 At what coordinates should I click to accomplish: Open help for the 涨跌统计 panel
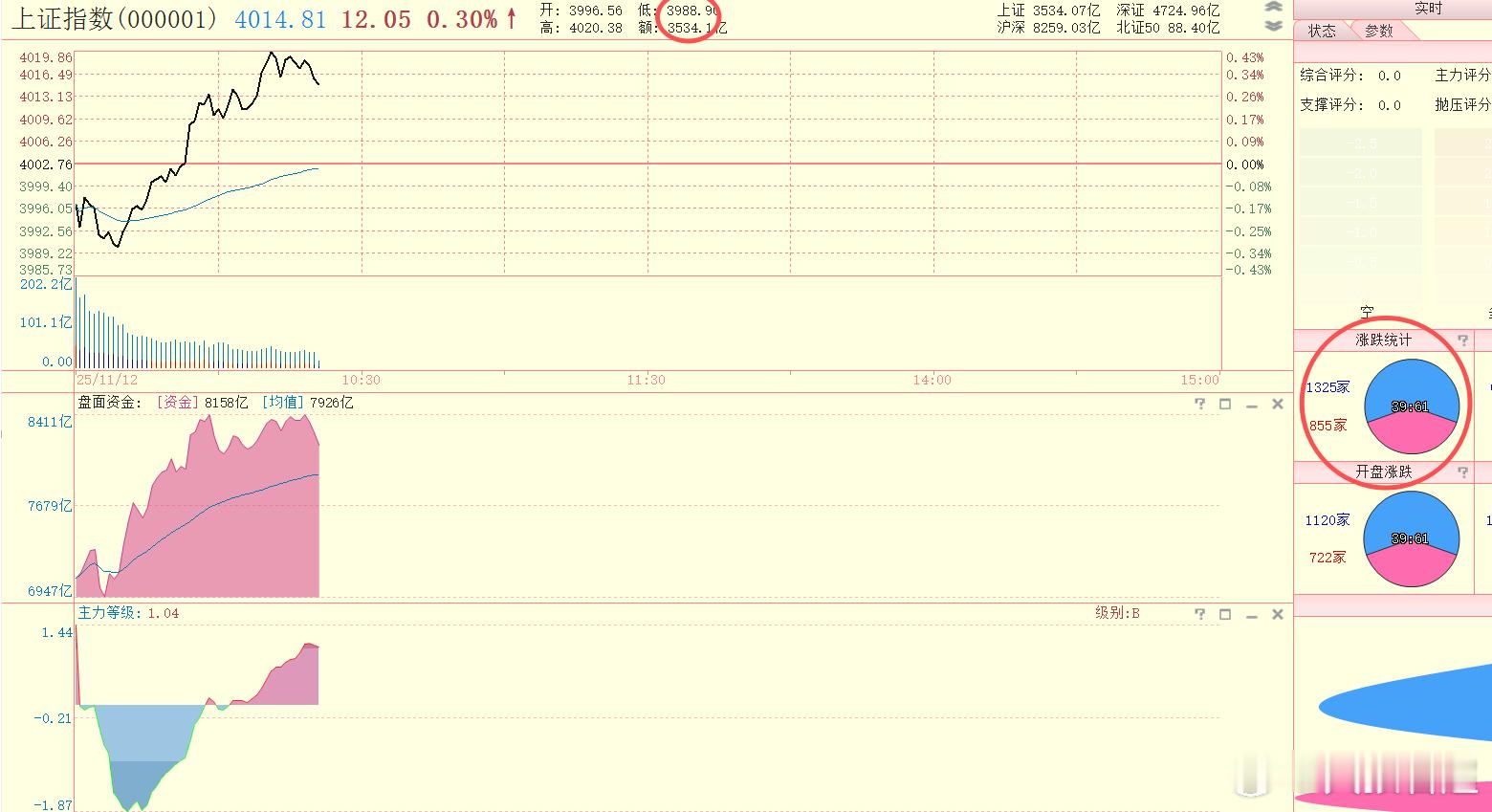click(x=1462, y=340)
